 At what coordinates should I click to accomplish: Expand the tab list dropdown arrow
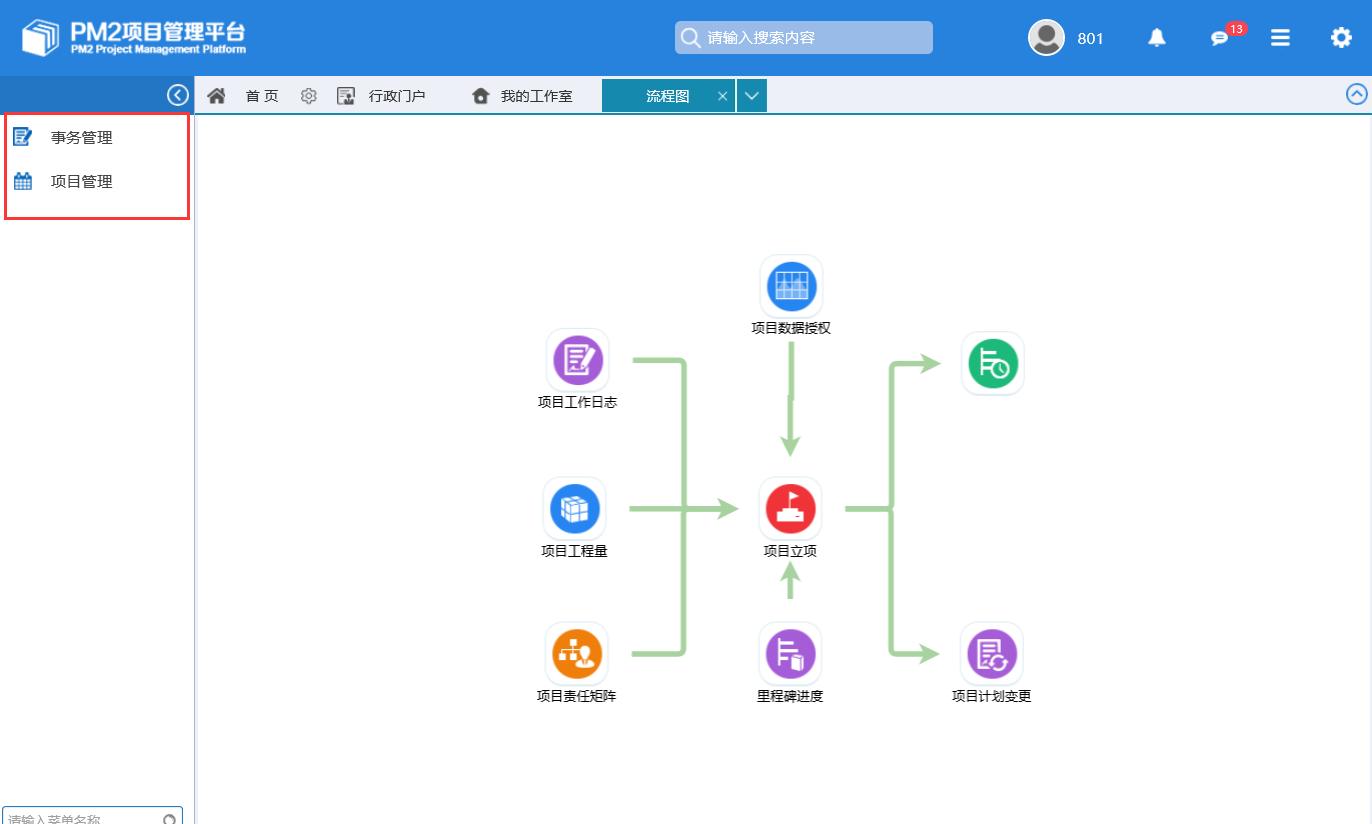(x=752, y=96)
